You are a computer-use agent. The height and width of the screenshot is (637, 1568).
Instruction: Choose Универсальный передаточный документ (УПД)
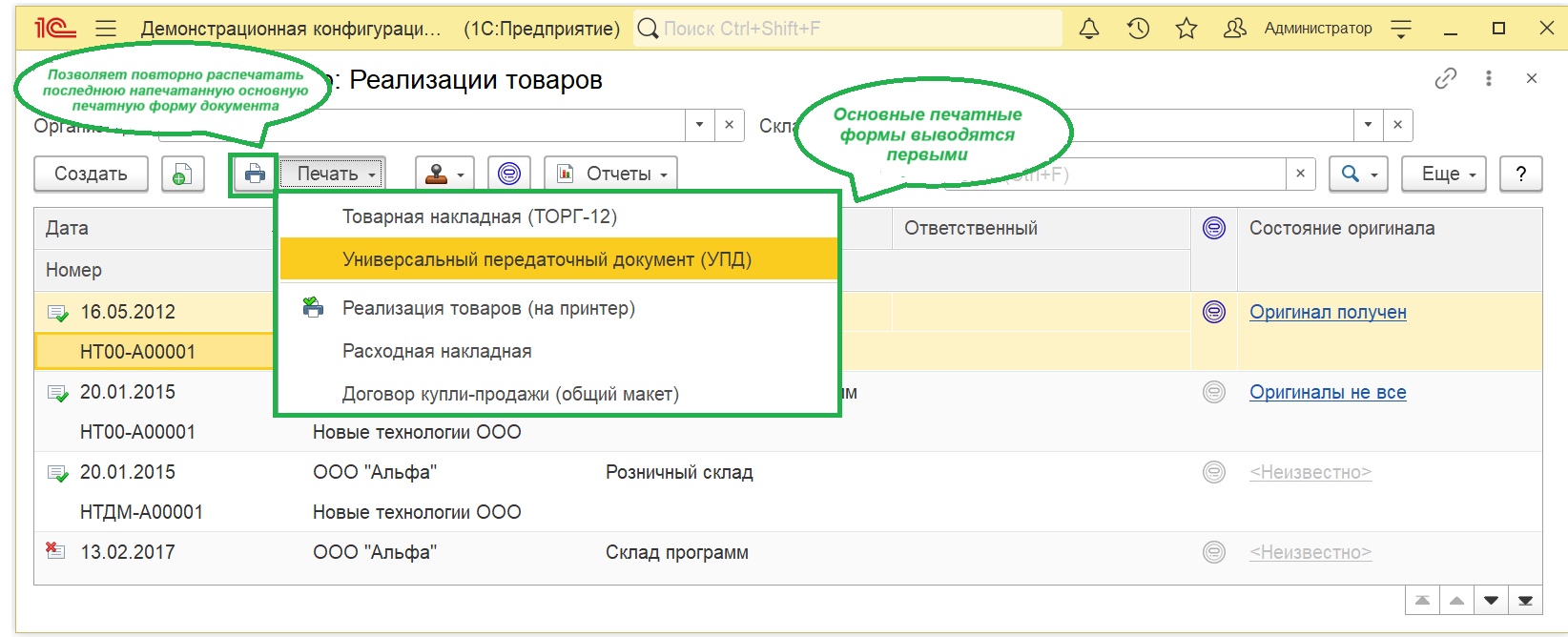point(547,259)
